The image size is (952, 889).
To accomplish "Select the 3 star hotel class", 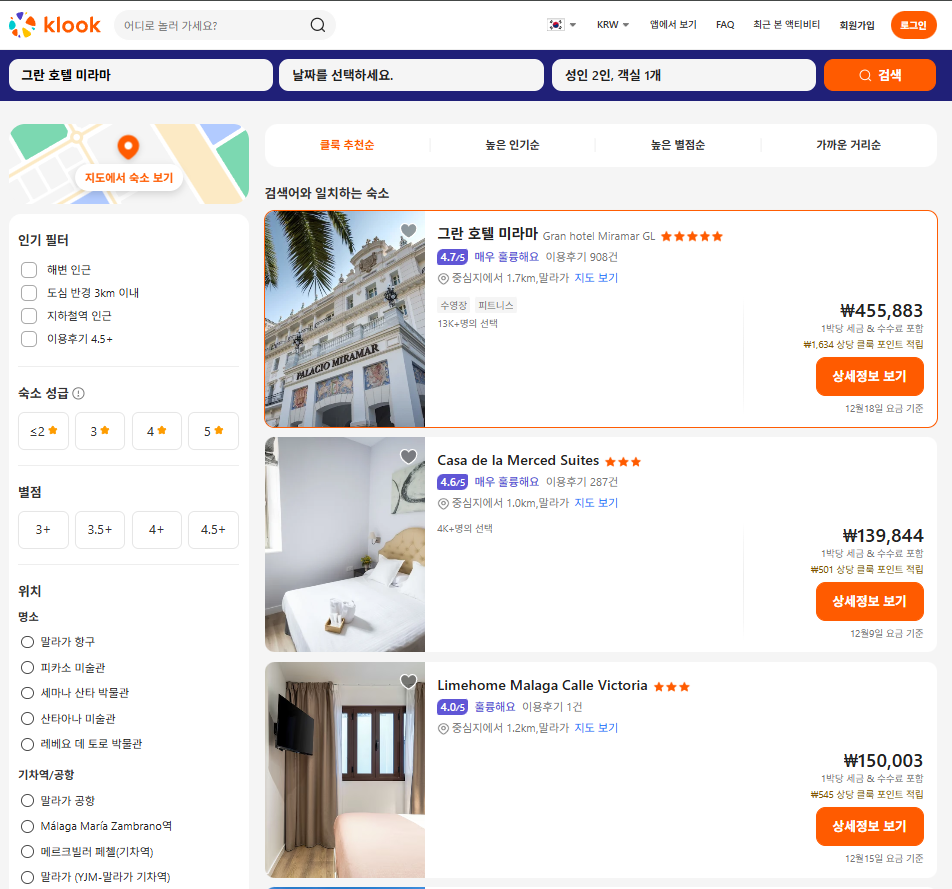I will [x=100, y=431].
